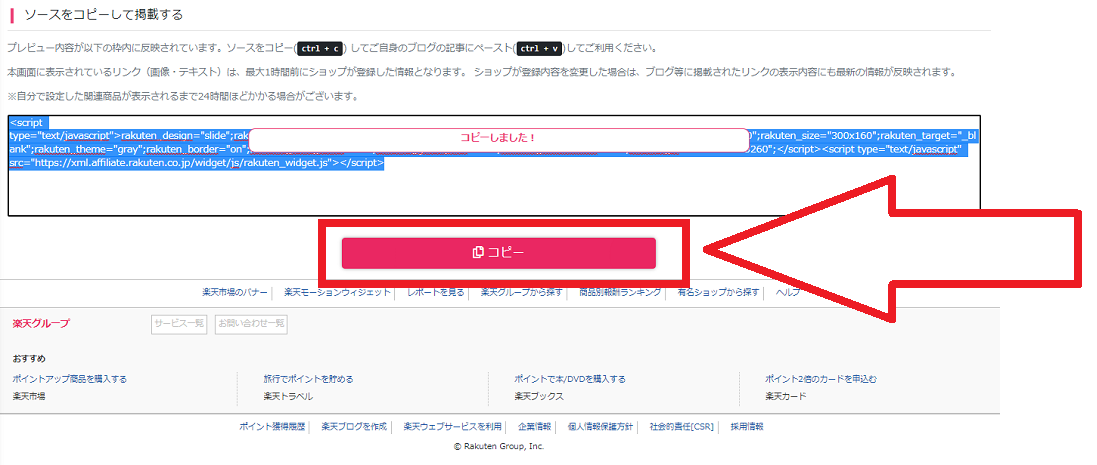
Task: Click 楽天トラベル text
Action: click(x=288, y=396)
